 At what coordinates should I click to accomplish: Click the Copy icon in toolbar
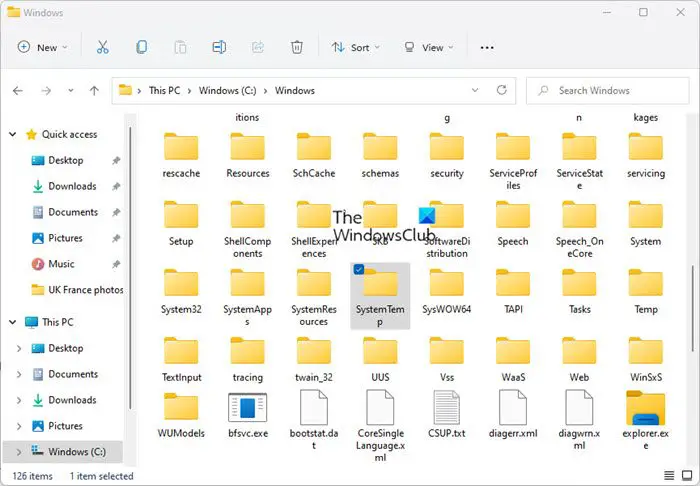click(142, 47)
